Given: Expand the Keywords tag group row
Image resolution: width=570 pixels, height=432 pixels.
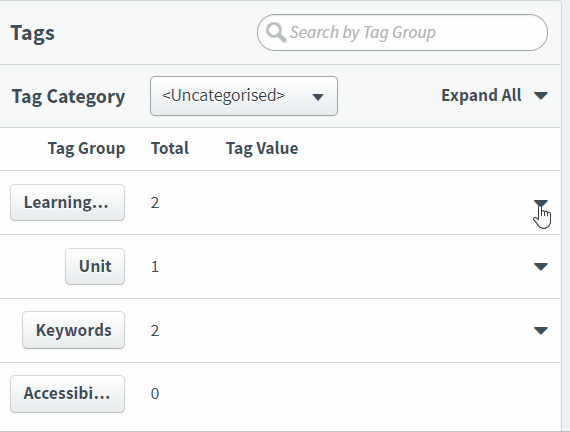Looking at the screenshot, I should pos(541,330).
